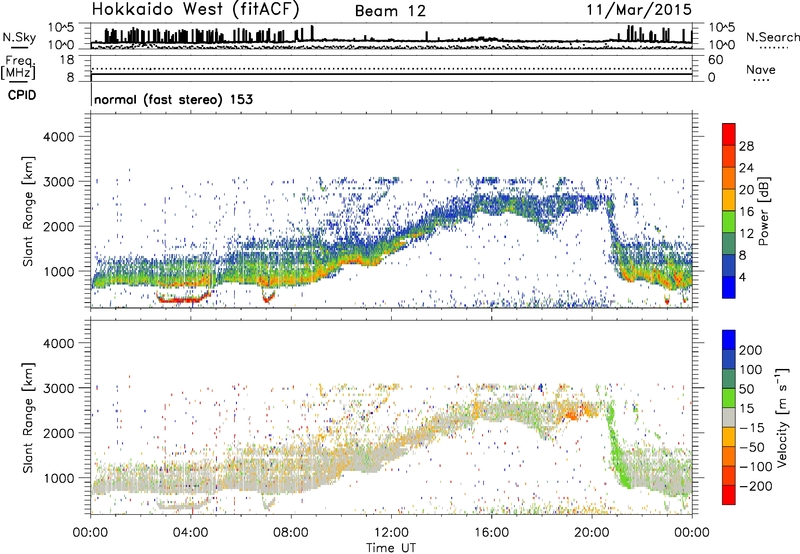Click the 'CPID' label
Viewport: 800px width, 554px height.
point(22,95)
